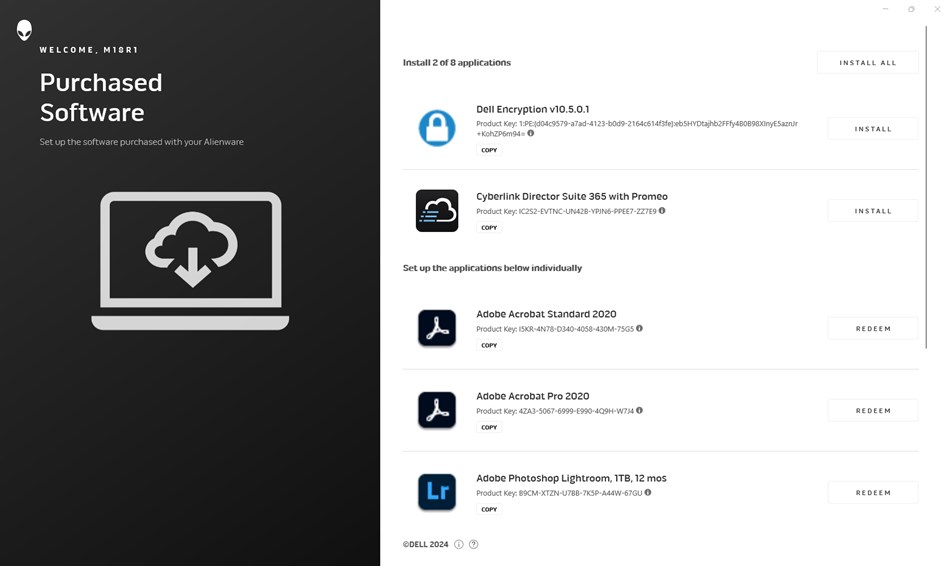Click the Lightroom Lr app icon
The height and width of the screenshot is (566, 950).
[x=437, y=491]
